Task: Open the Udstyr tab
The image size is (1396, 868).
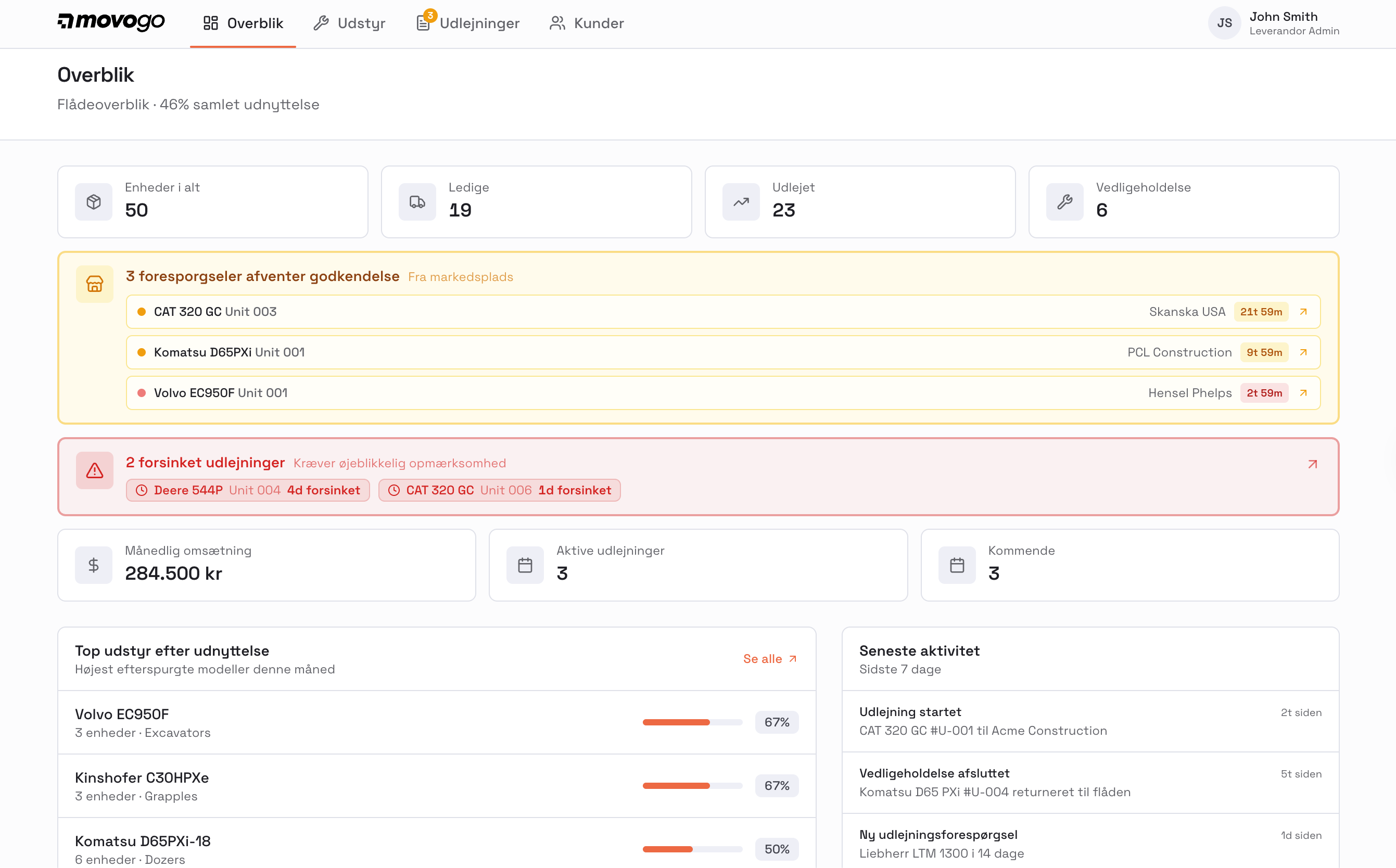Action: (349, 23)
